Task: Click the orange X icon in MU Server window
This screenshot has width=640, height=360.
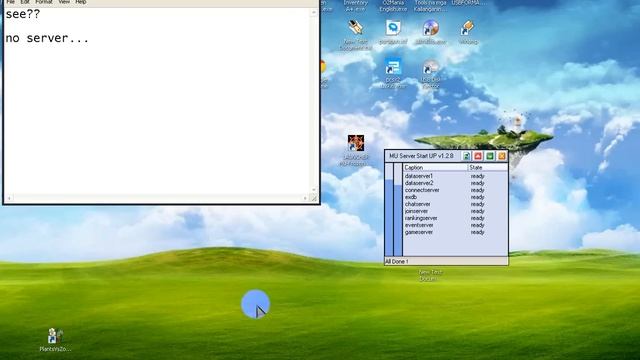Action: point(502,156)
